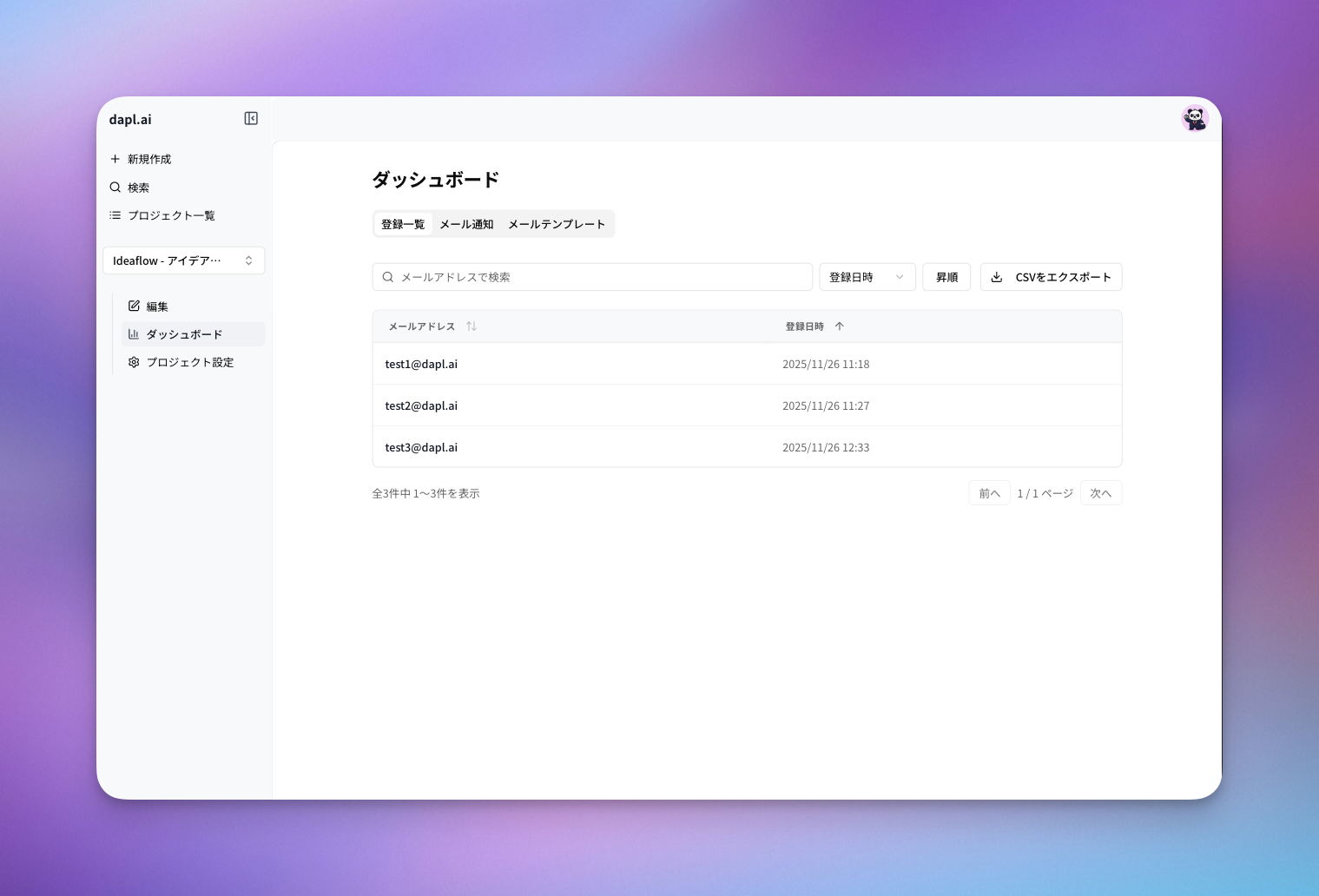Open 編集 via the pencil icon
Screen dimensions: 1319x896
click(x=135, y=306)
